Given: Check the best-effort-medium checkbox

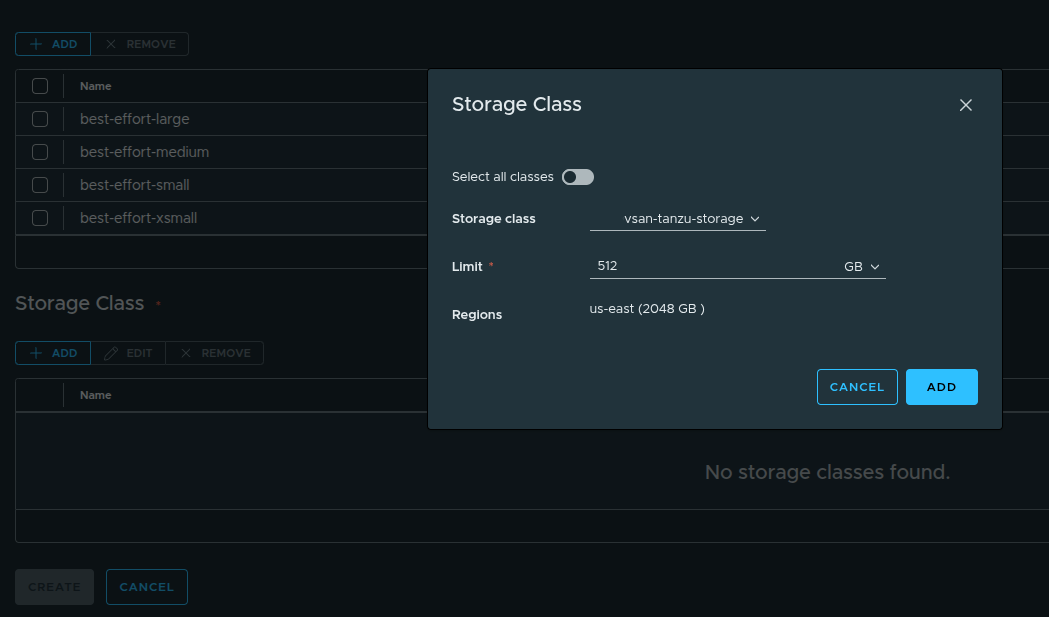Looking at the screenshot, I should [x=39, y=151].
